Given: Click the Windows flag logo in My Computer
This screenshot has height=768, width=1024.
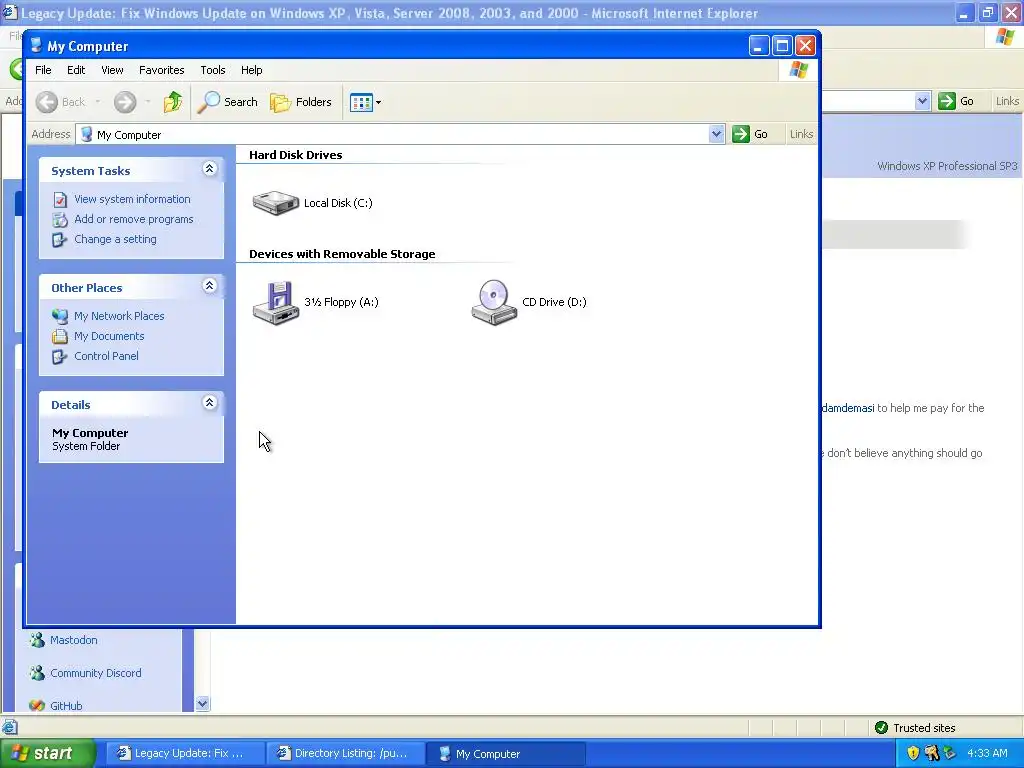Looking at the screenshot, I should click(798, 70).
